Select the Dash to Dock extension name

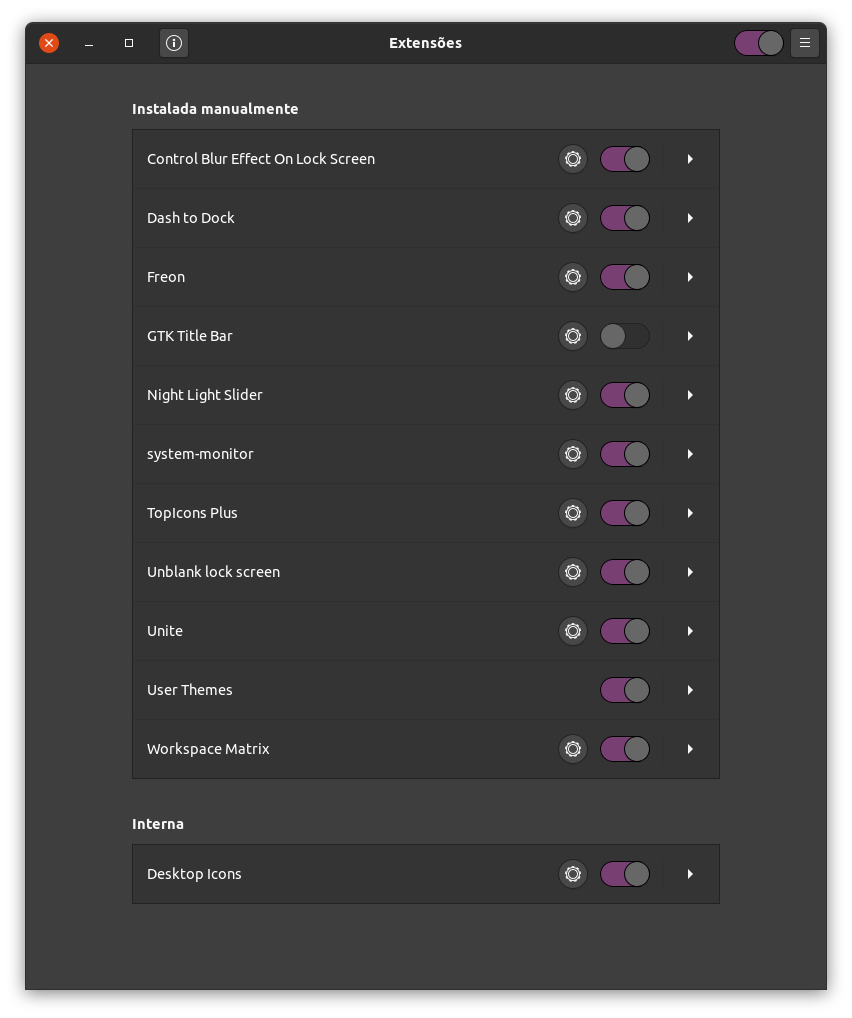point(191,218)
